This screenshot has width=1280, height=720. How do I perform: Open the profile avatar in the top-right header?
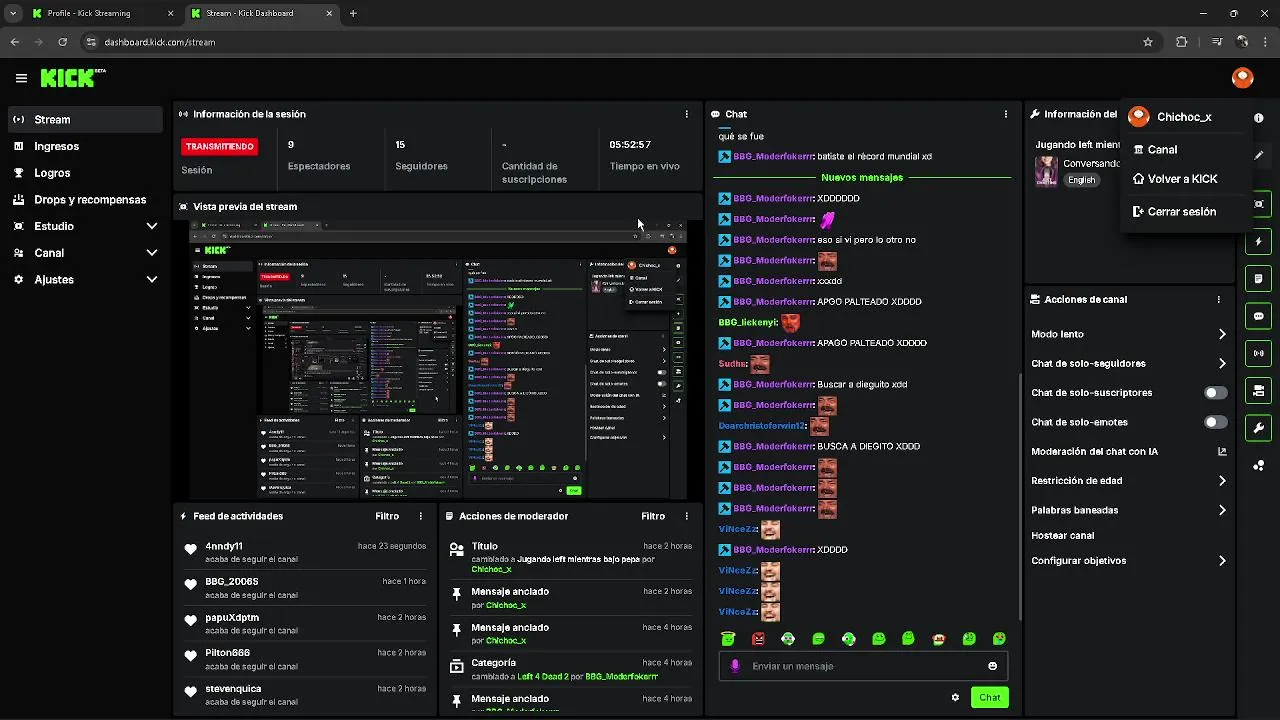point(1242,78)
